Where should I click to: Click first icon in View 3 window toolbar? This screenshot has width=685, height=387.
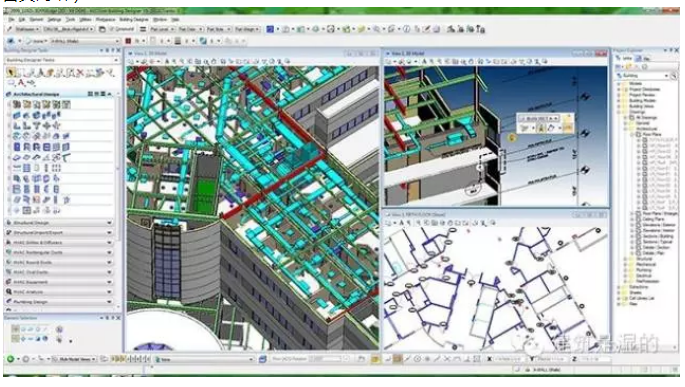(x=388, y=223)
